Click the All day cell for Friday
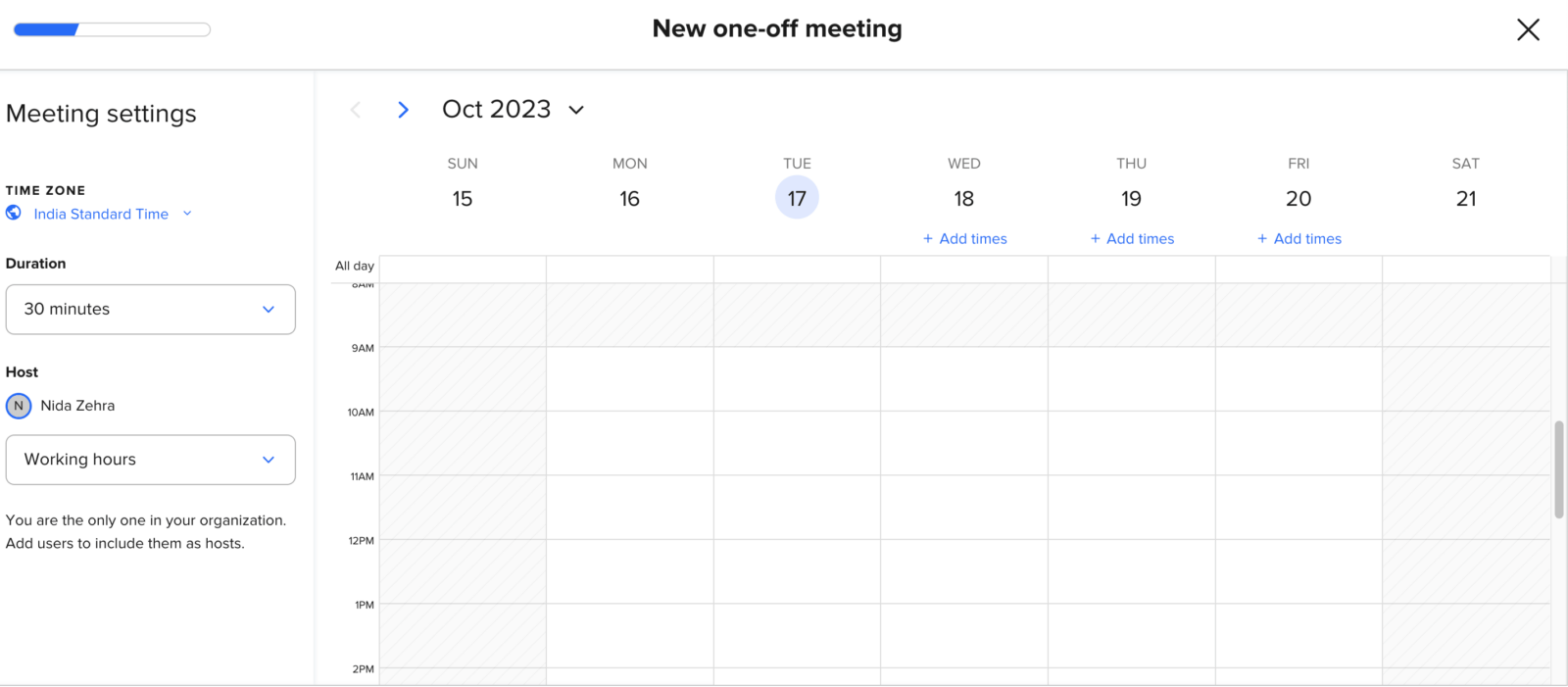Image resolution: width=1568 pixels, height=687 pixels. [x=1298, y=270]
